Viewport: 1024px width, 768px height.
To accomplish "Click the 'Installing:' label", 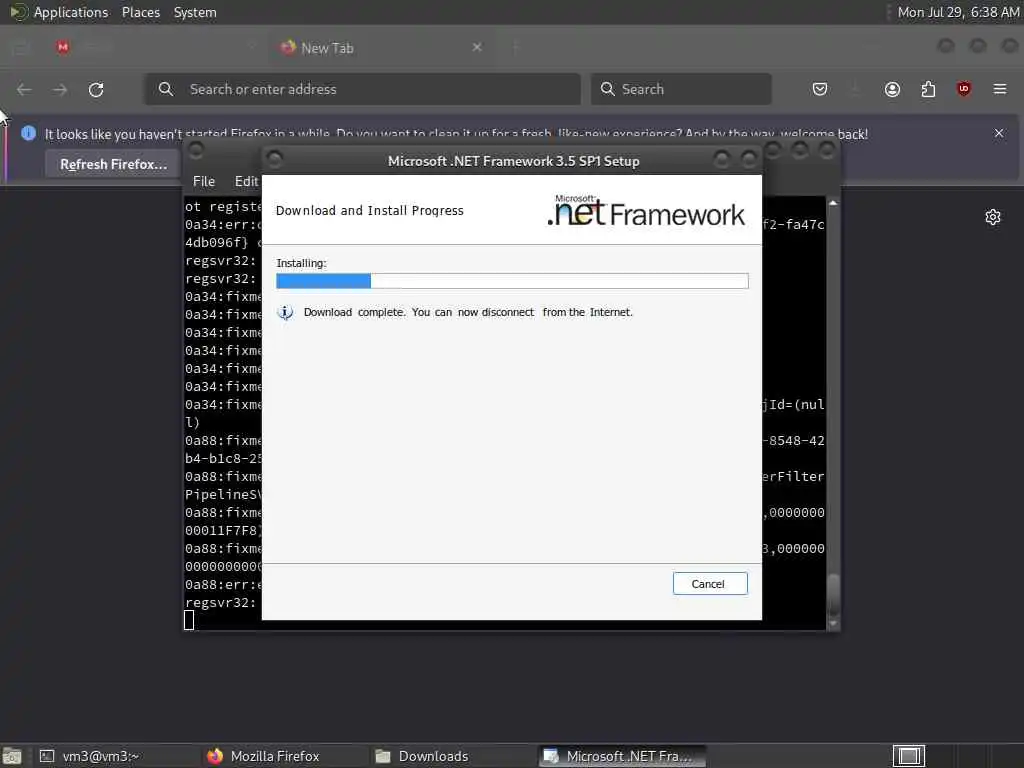I will [x=301, y=263].
